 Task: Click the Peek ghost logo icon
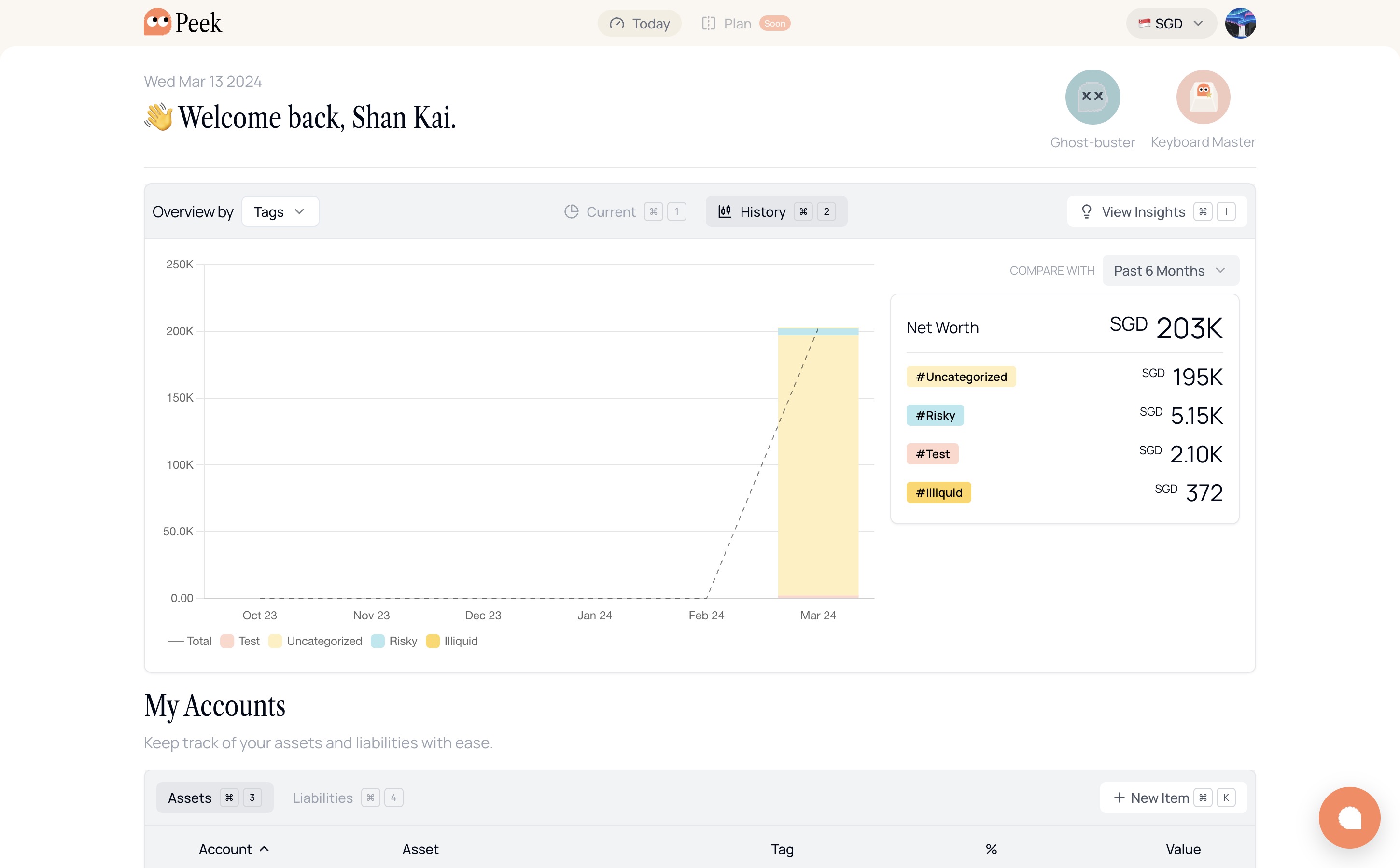157,22
